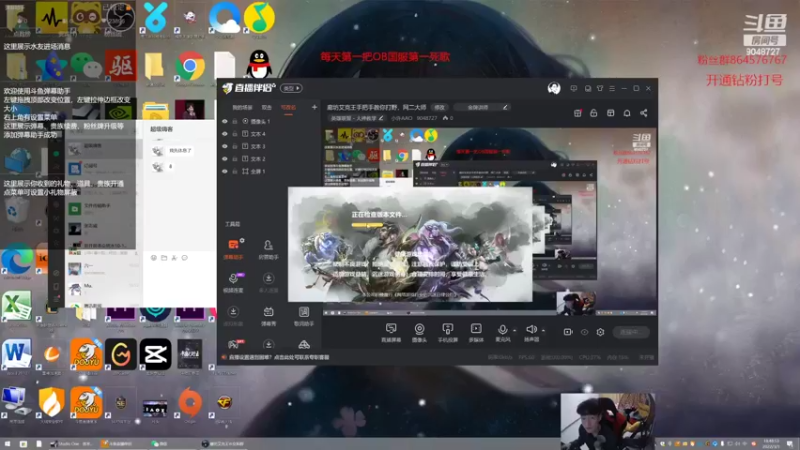
Task: Add screen capture source in bottom bar
Action: (391, 332)
